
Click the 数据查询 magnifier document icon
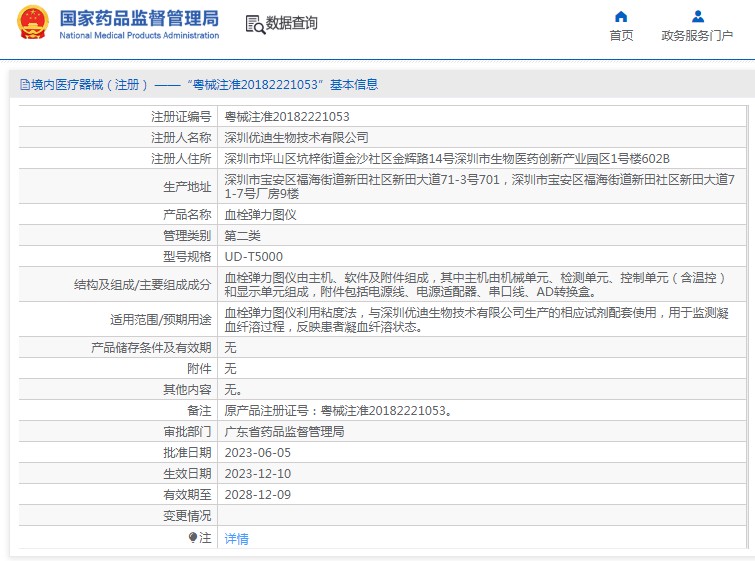point(254,24)
